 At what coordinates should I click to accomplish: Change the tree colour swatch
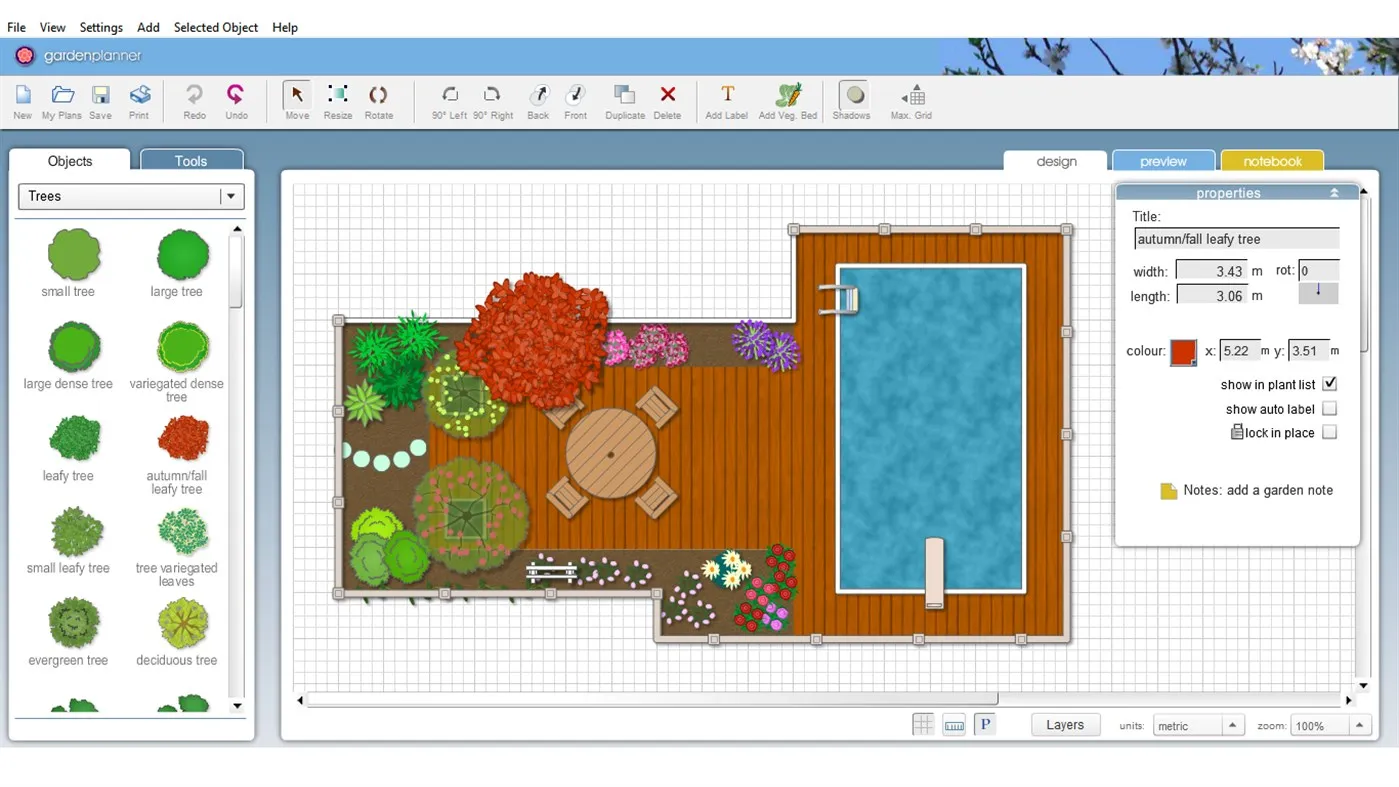point(1183,352)
